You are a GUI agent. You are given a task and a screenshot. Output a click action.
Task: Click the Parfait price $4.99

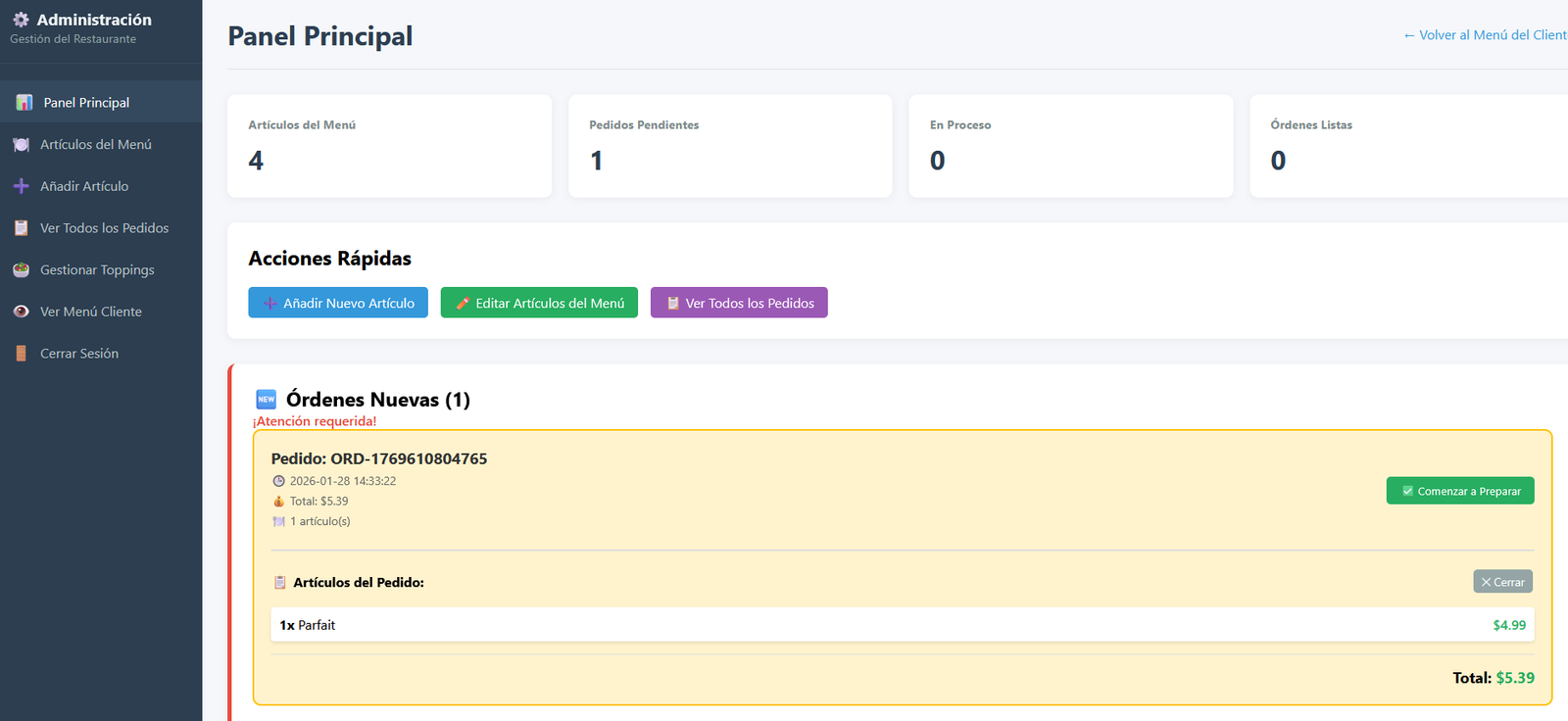click(1509, 625)
